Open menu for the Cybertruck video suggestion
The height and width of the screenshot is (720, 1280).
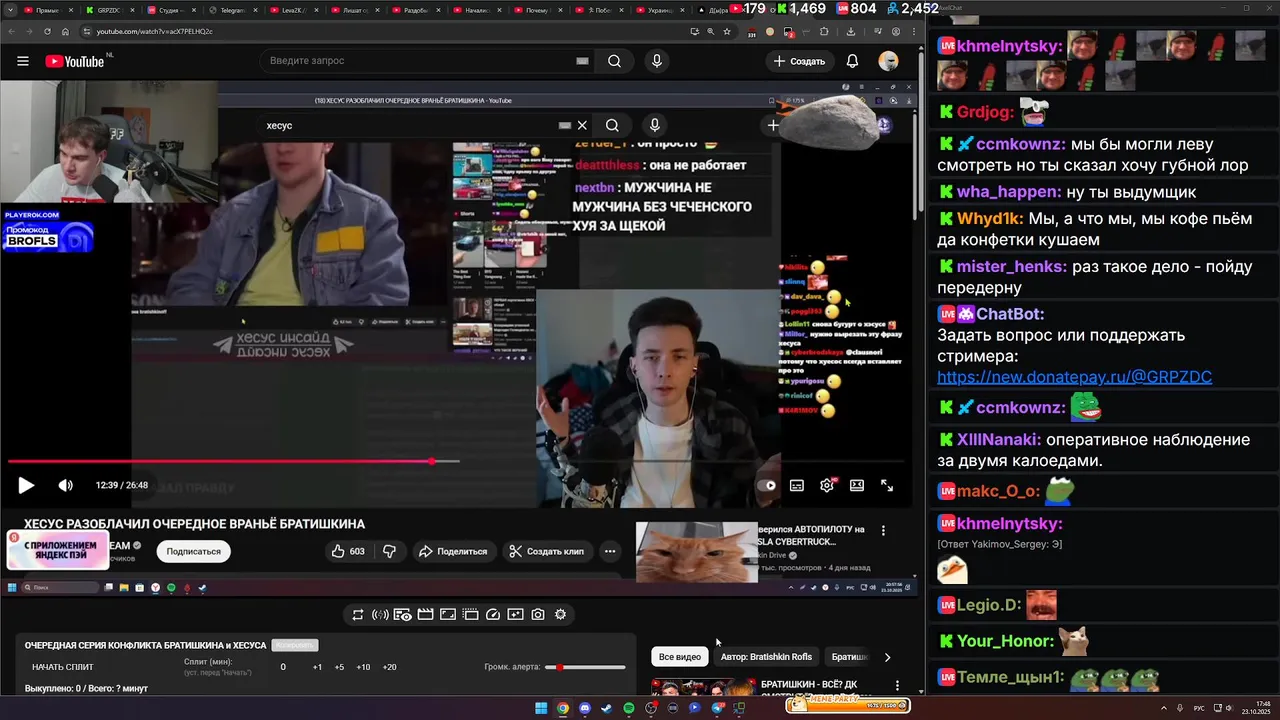click(x=883, y=530)
